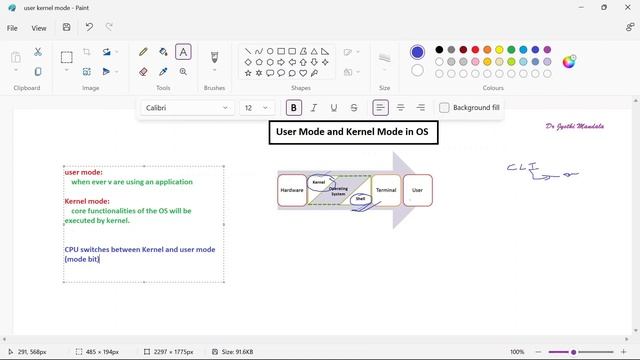Choose the five-point Star shape
The image size is (640, 360).
click(x=248, y=73)
